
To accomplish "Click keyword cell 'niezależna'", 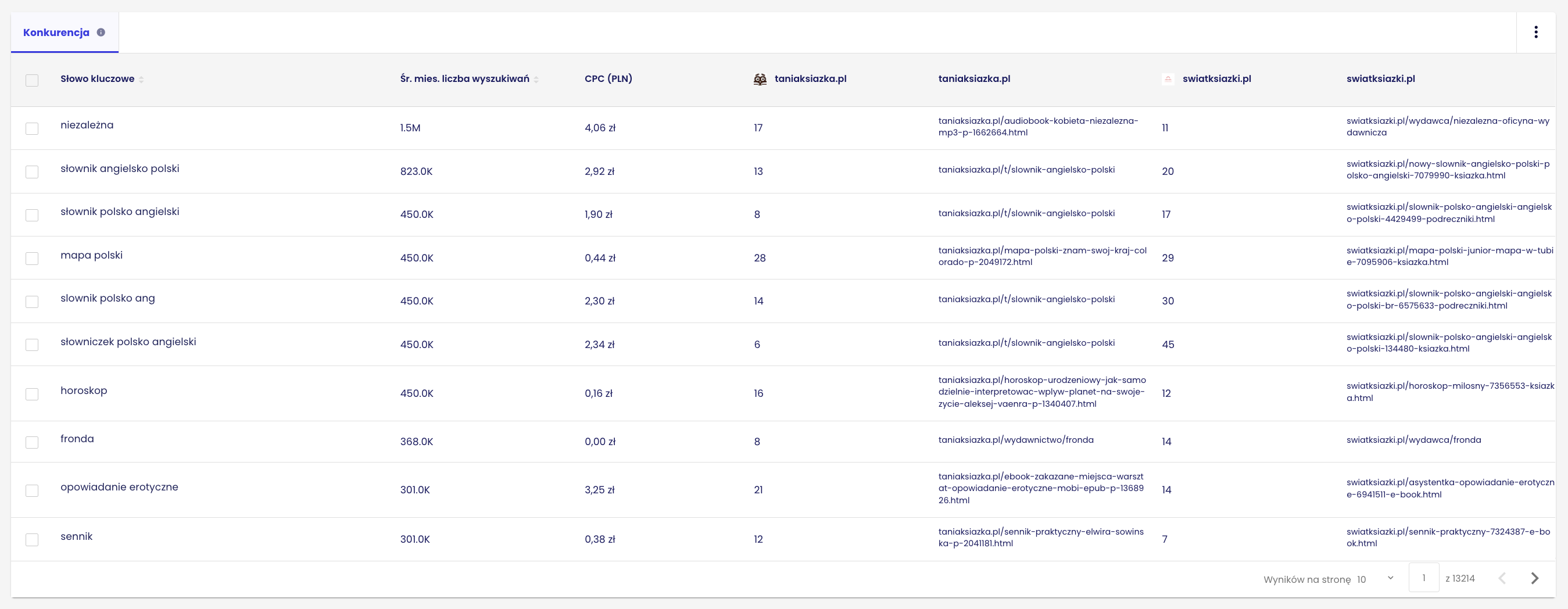I will click(x=87, y=126).
